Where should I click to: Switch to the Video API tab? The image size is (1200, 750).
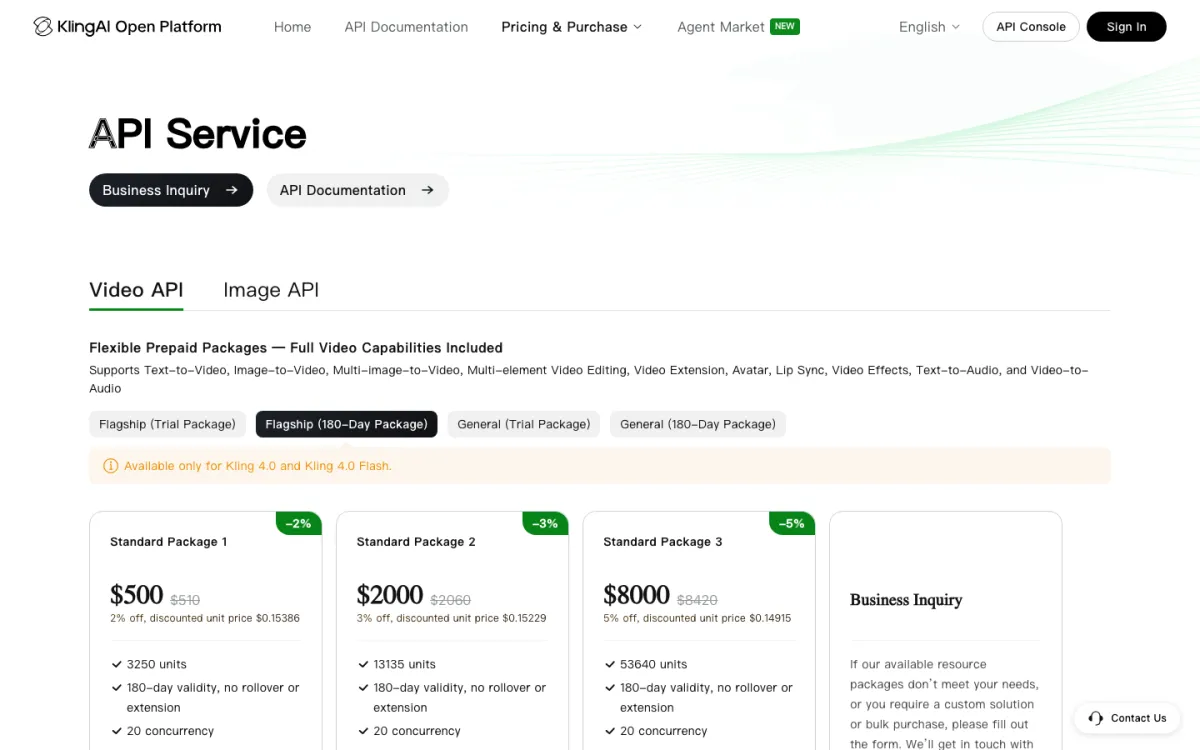click(x=136, y=290)
